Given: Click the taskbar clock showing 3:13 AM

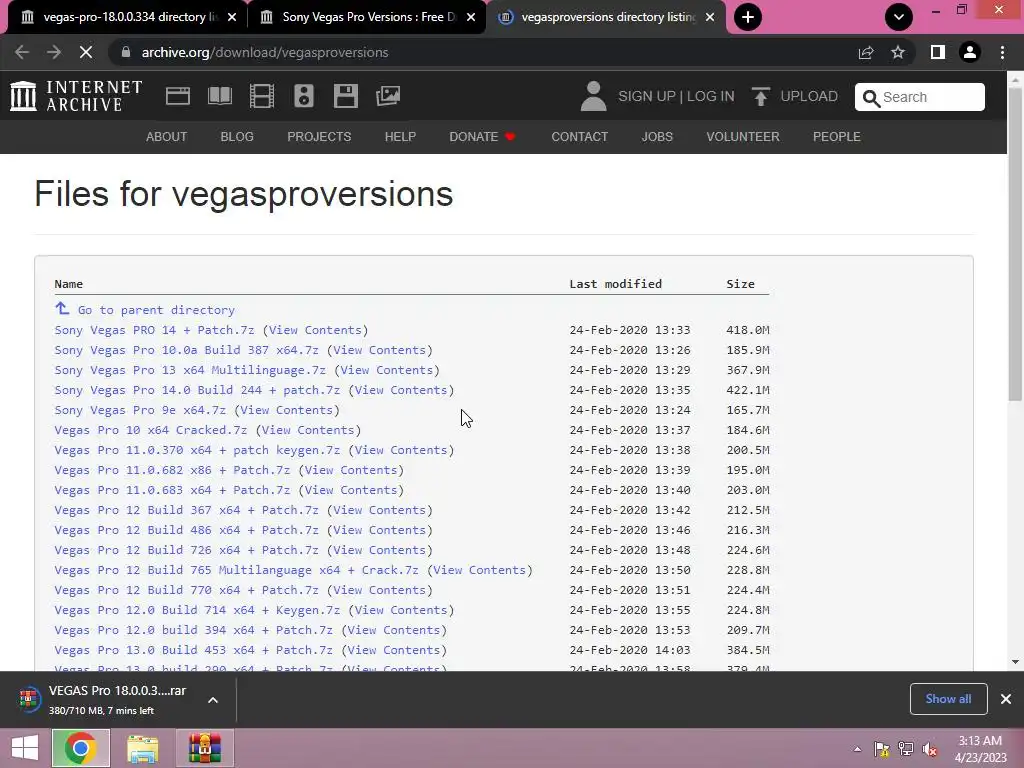Looking at the screenshot, I should 980,749.
